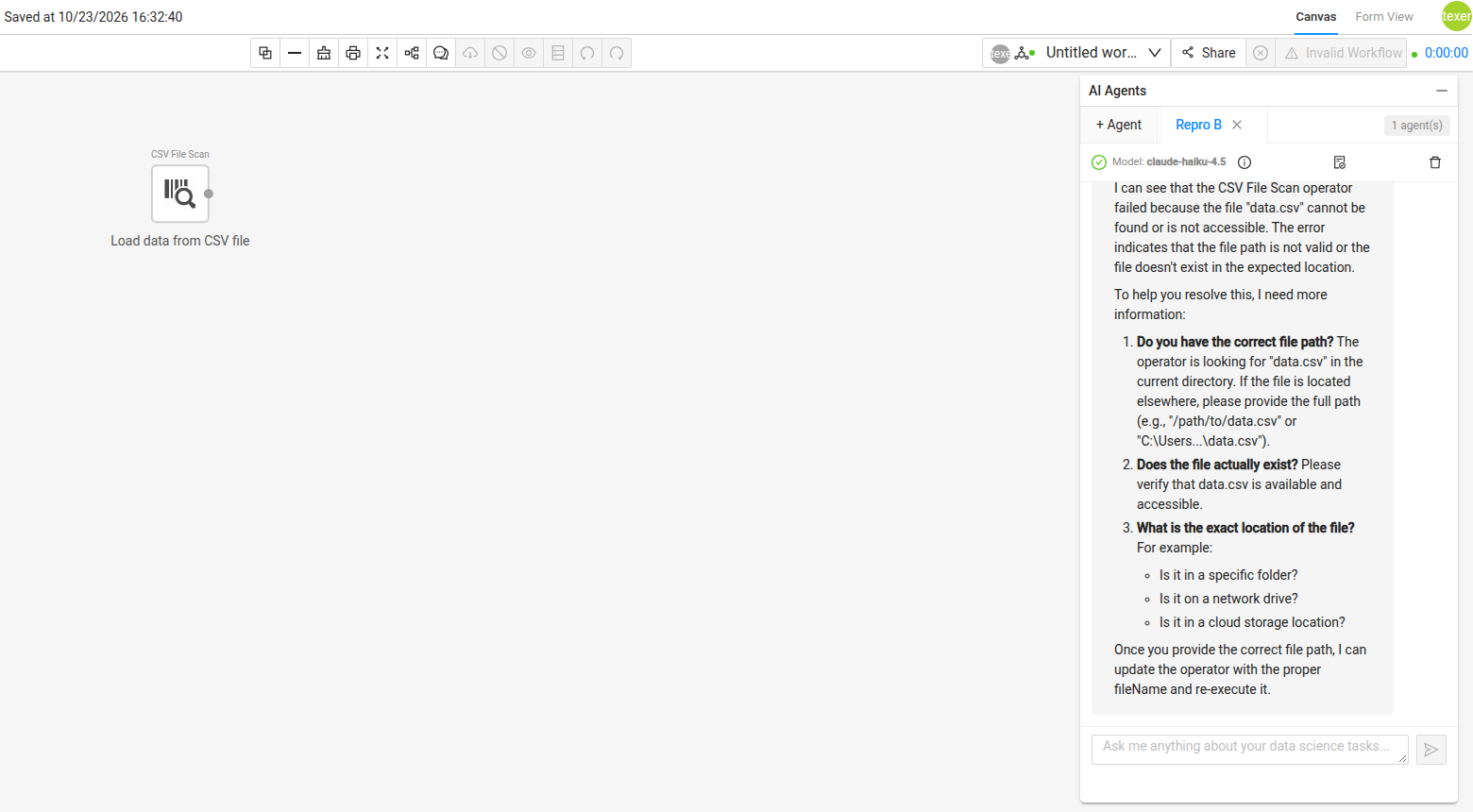Click the Invalid Workflow button
This screenshot has width=1473, height=812.
coord(1342,53)
